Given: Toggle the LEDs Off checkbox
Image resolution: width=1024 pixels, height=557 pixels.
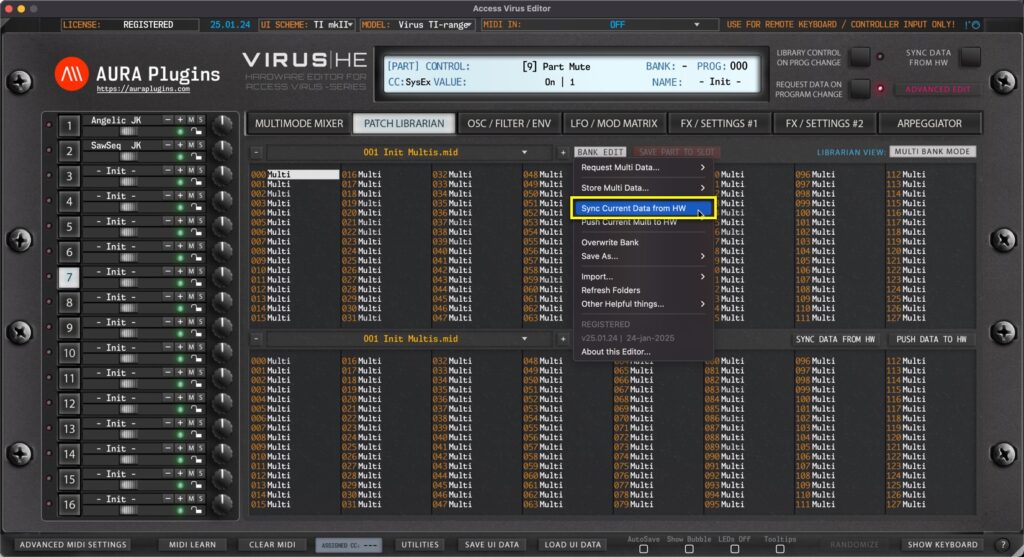Looking at the screenshot, I should [735, 549].
